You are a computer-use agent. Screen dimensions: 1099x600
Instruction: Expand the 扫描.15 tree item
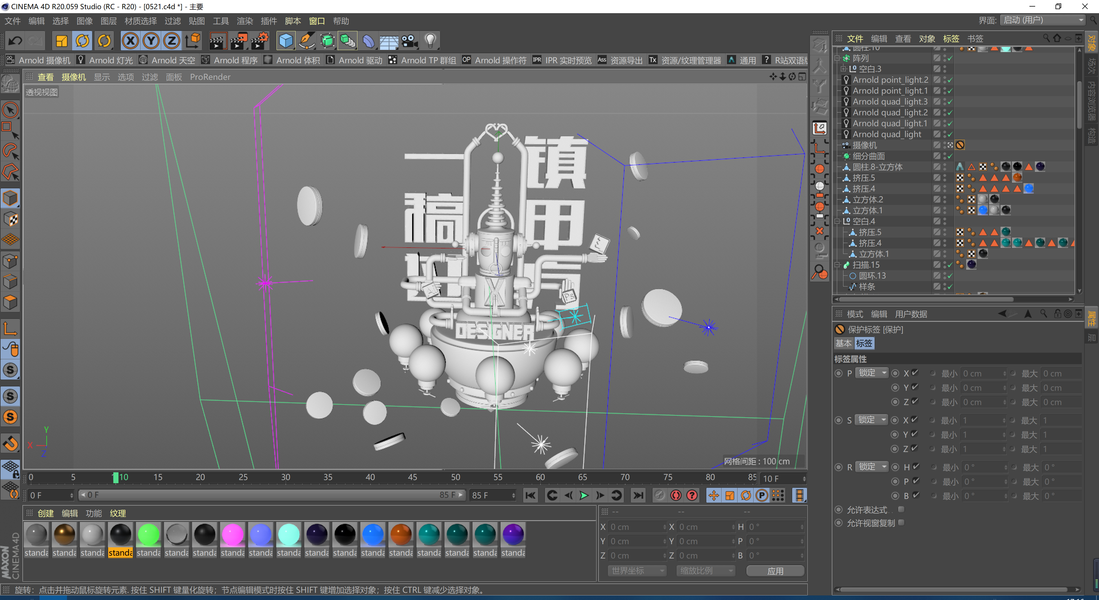(838, 265)
